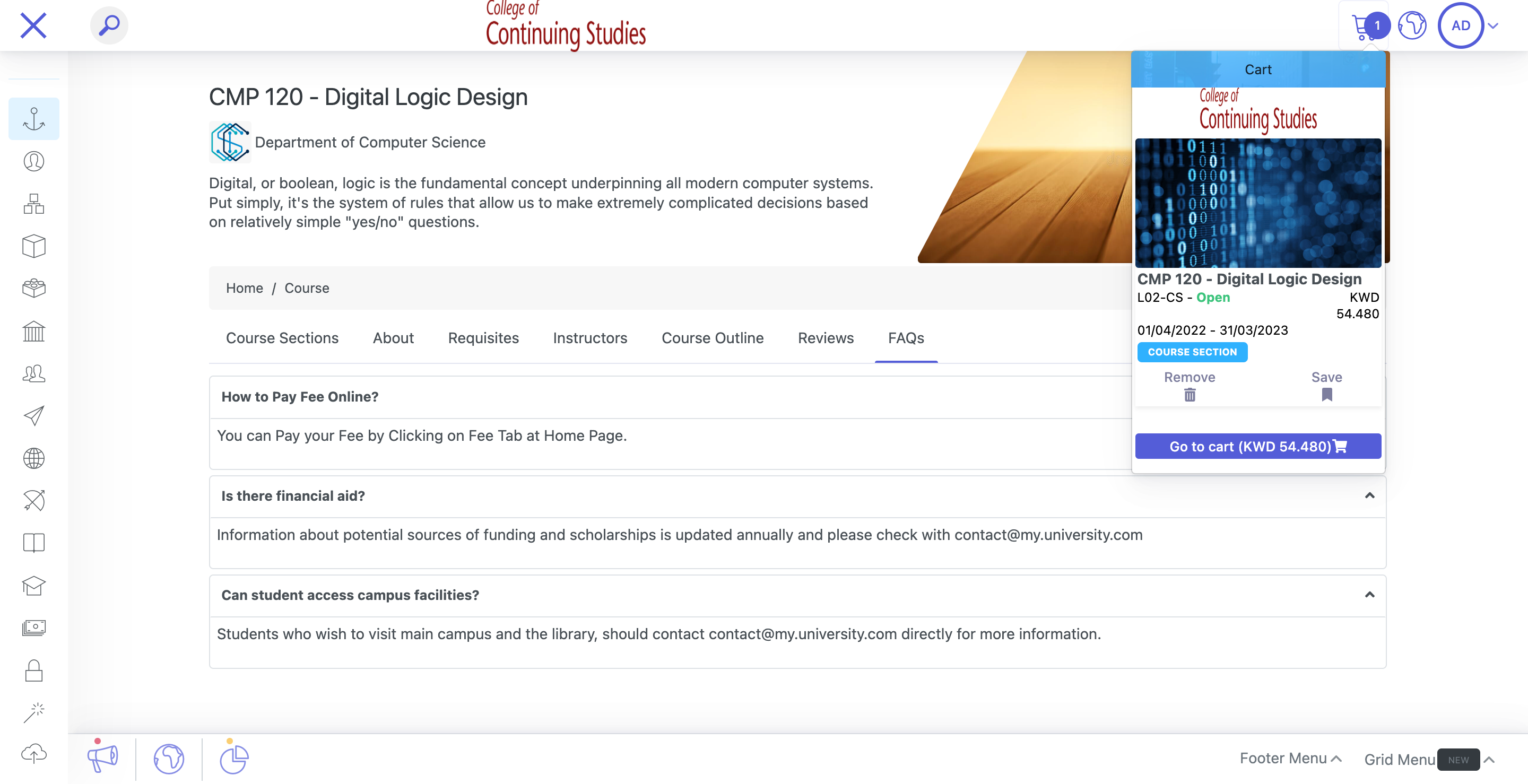Click Go to cart (KWD 54.480) button
The image size is (1528, 784).
tap(1257, 446)
